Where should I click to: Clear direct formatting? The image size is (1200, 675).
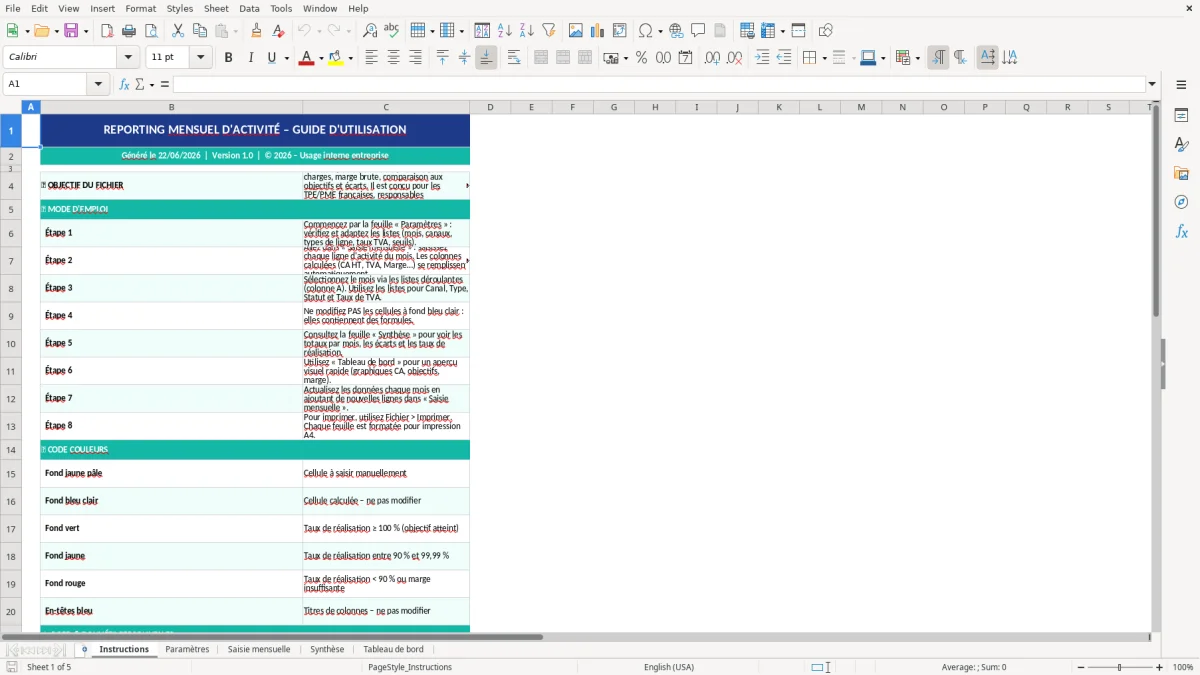pyautogui.click(x=279, y=31)
